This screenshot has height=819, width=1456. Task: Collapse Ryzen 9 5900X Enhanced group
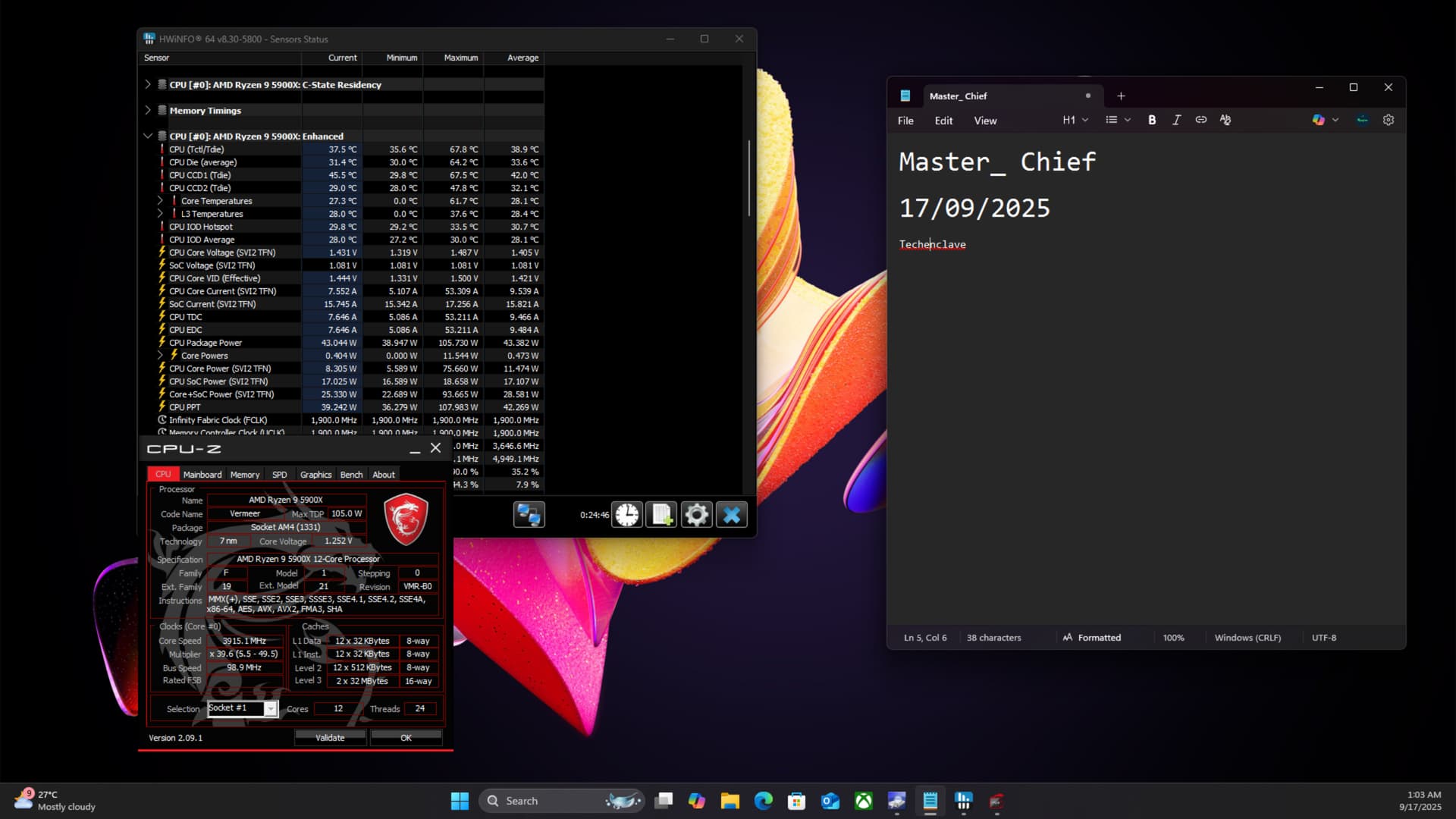[148, 136]
